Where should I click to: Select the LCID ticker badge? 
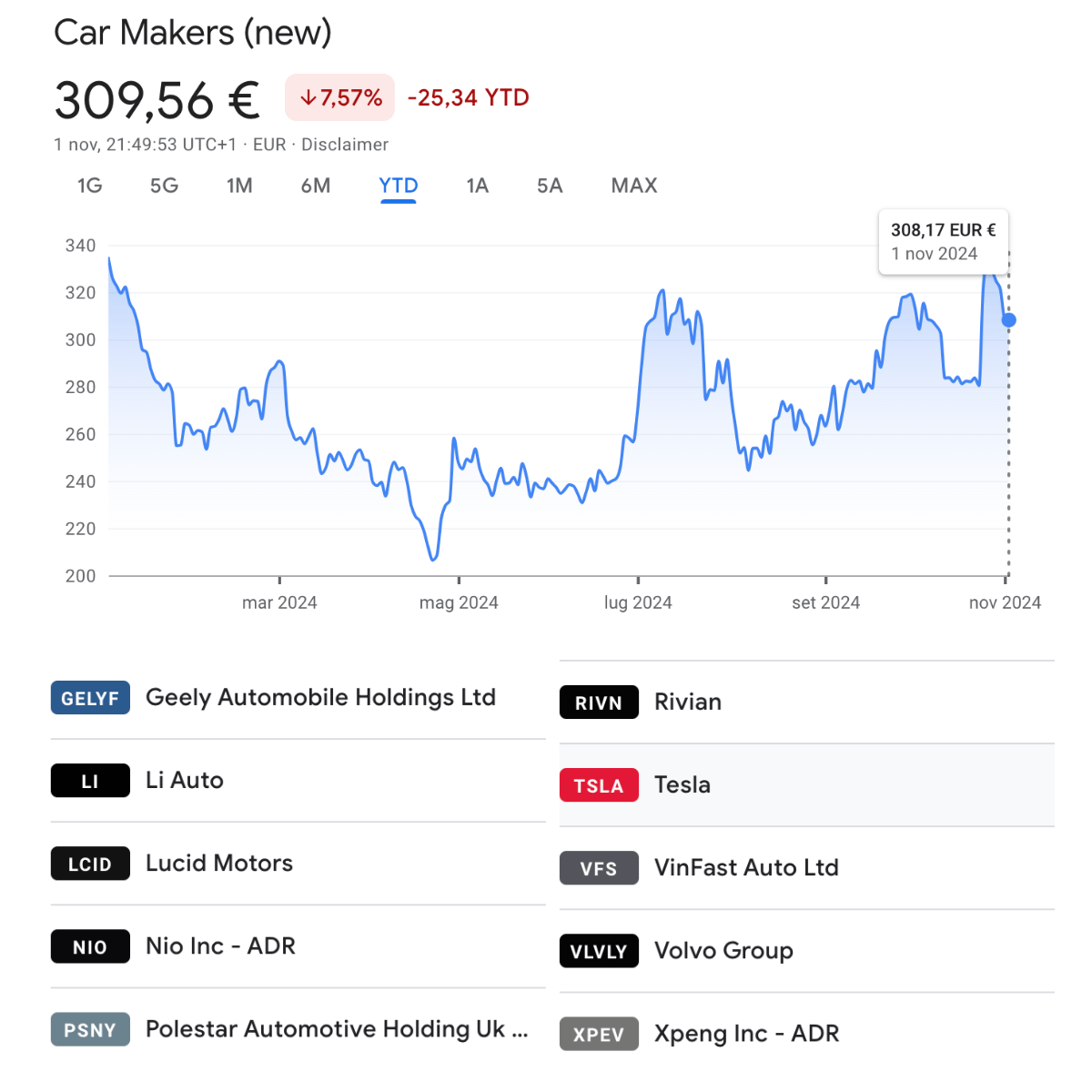point(90,864)
